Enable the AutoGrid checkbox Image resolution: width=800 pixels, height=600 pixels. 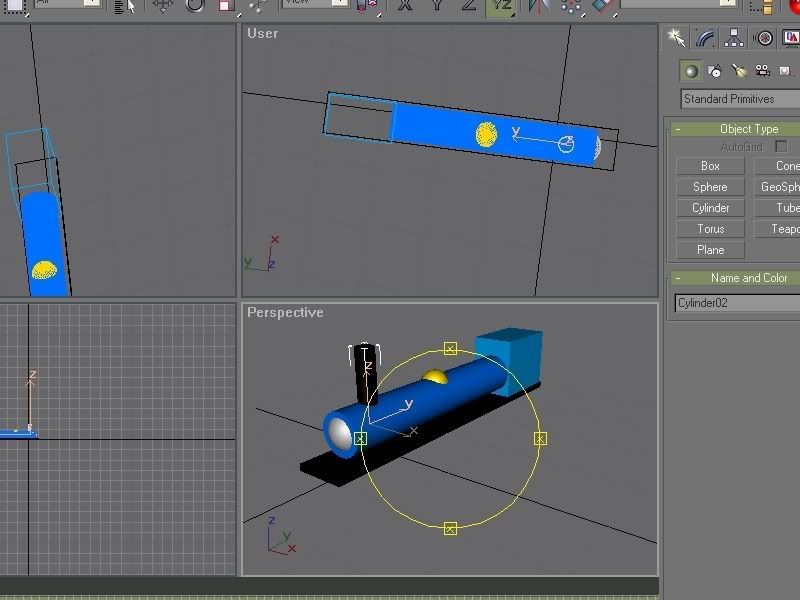click(781, 146)
